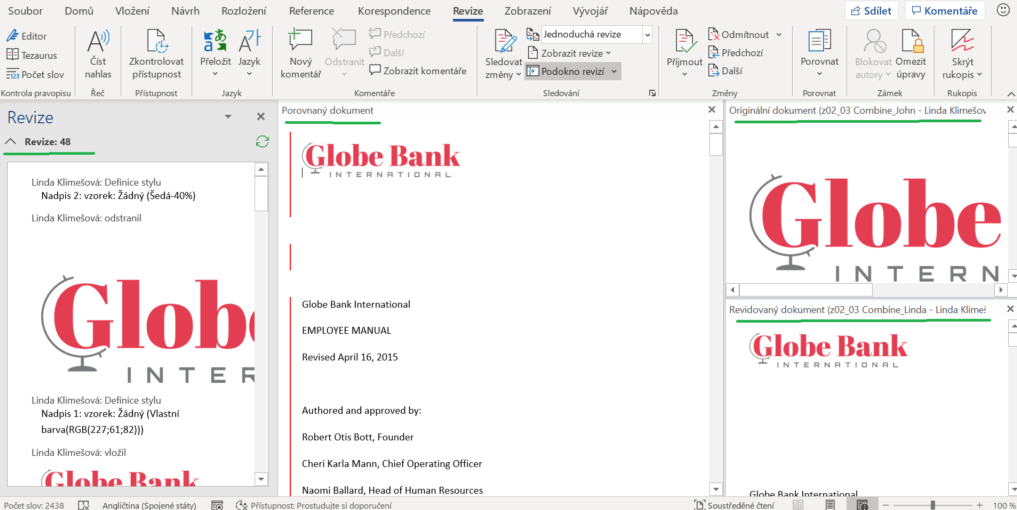Open the Soubor menu
1017x510 pixels.
(x=25, y=11)
